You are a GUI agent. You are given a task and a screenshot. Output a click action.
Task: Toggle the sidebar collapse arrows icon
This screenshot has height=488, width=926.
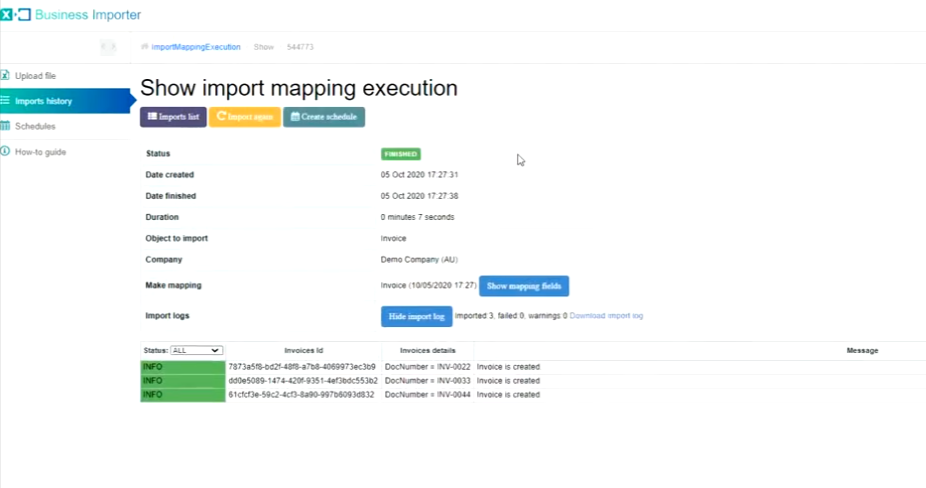pos(108,47)
